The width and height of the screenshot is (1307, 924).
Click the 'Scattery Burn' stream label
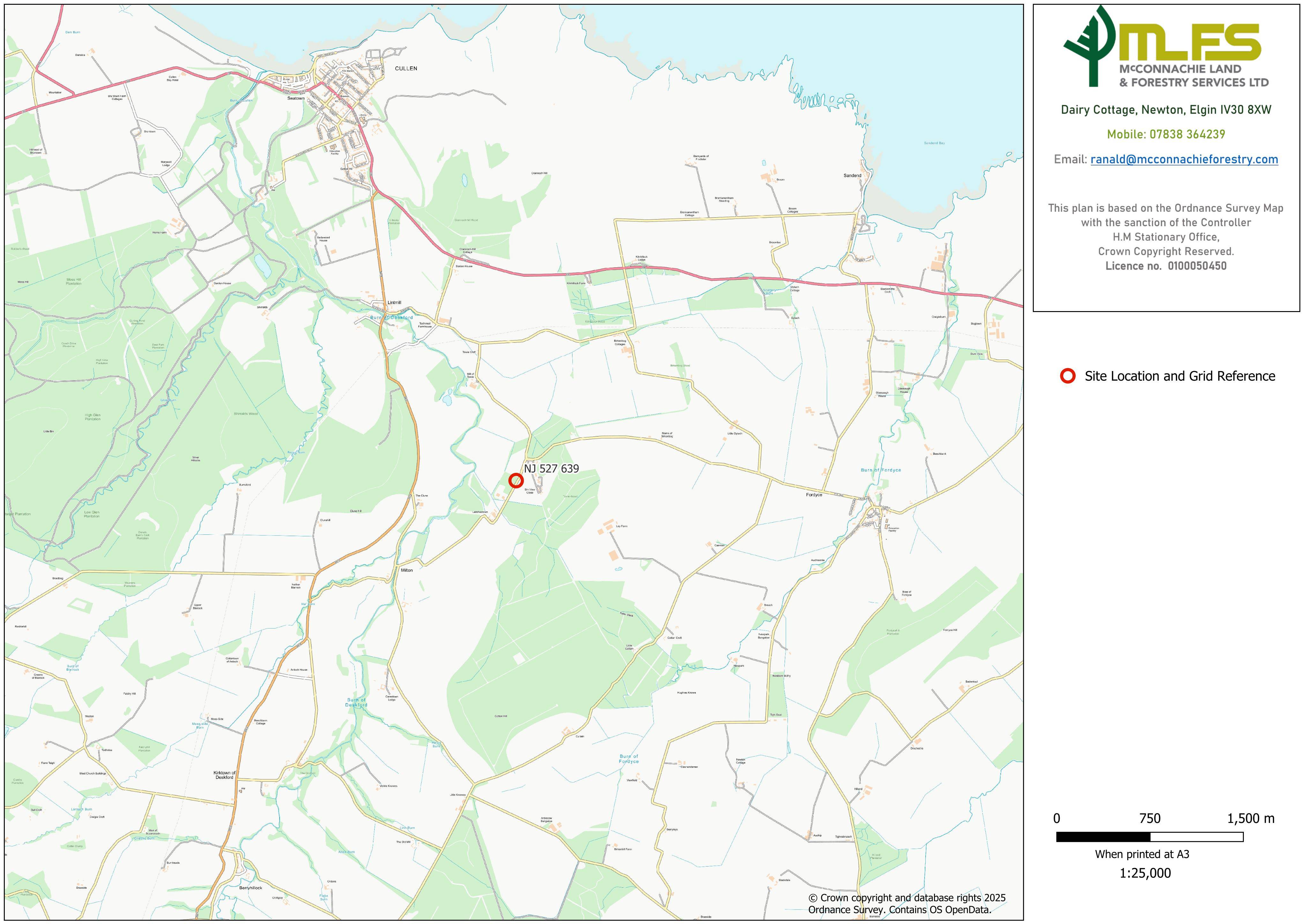[770, 292]
